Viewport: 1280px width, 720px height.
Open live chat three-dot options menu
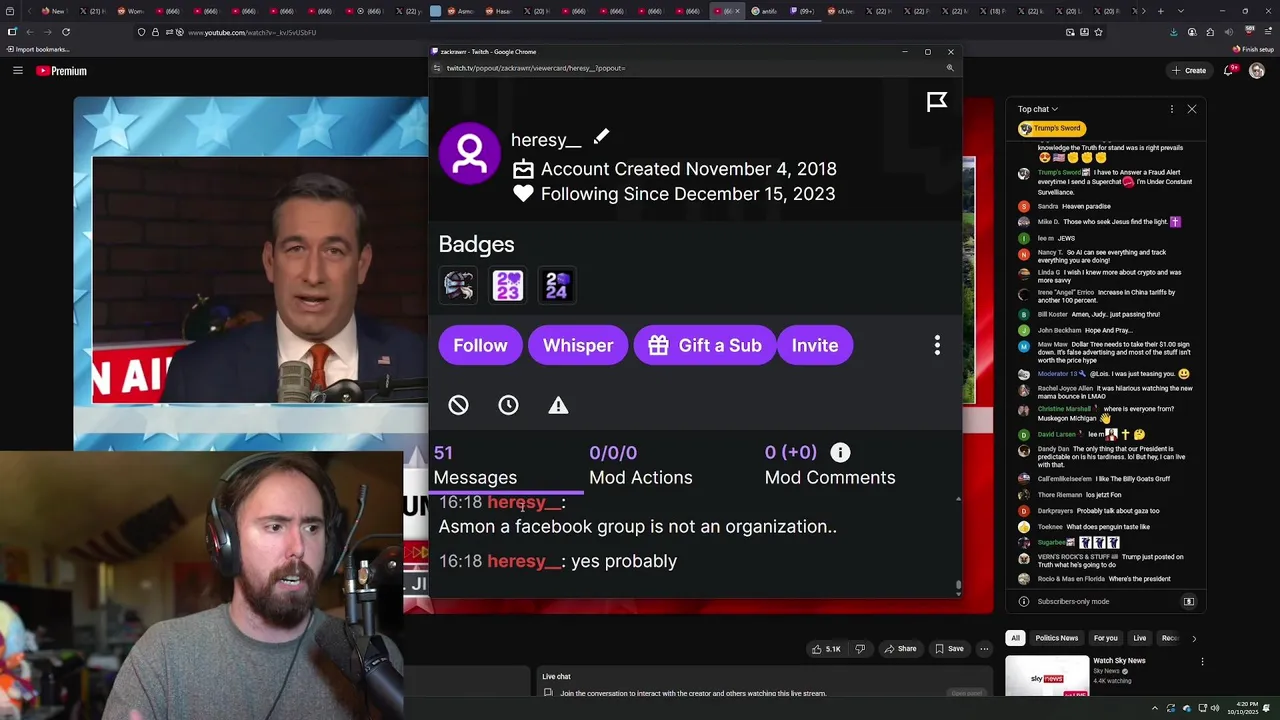(x=1171, y=109)
